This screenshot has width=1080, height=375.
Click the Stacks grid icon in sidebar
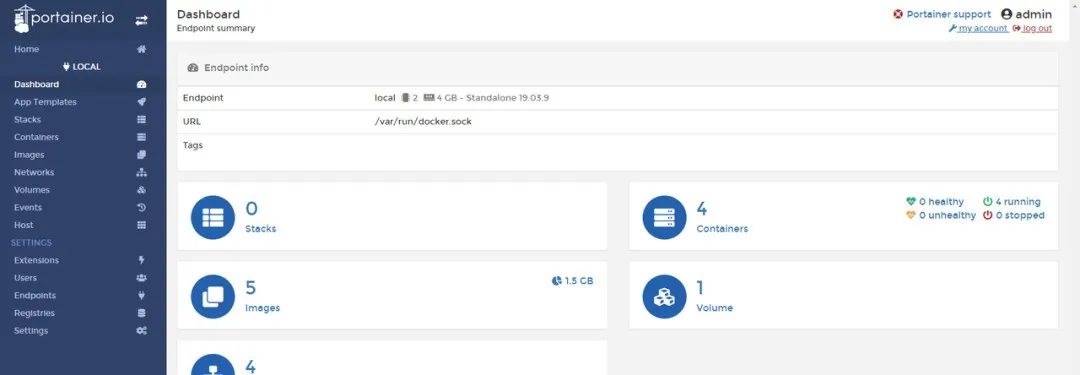pos(141,119)
